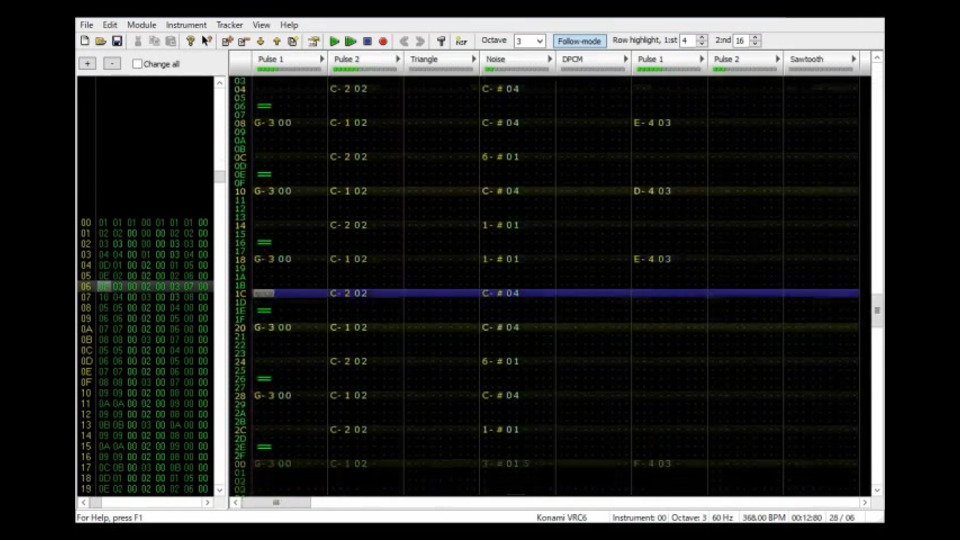Screen dimensions: 960x540
Task: Expand effect columns with the Noise header arrow
Action: point(549,59)
